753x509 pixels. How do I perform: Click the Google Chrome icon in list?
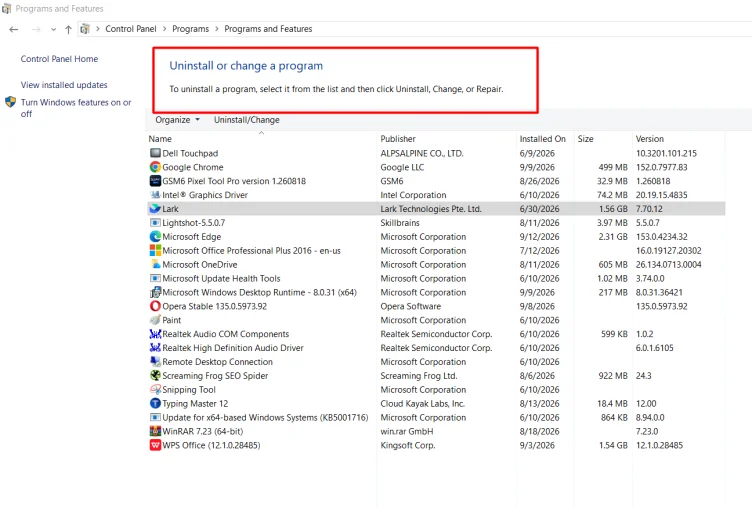coord(155,167)
